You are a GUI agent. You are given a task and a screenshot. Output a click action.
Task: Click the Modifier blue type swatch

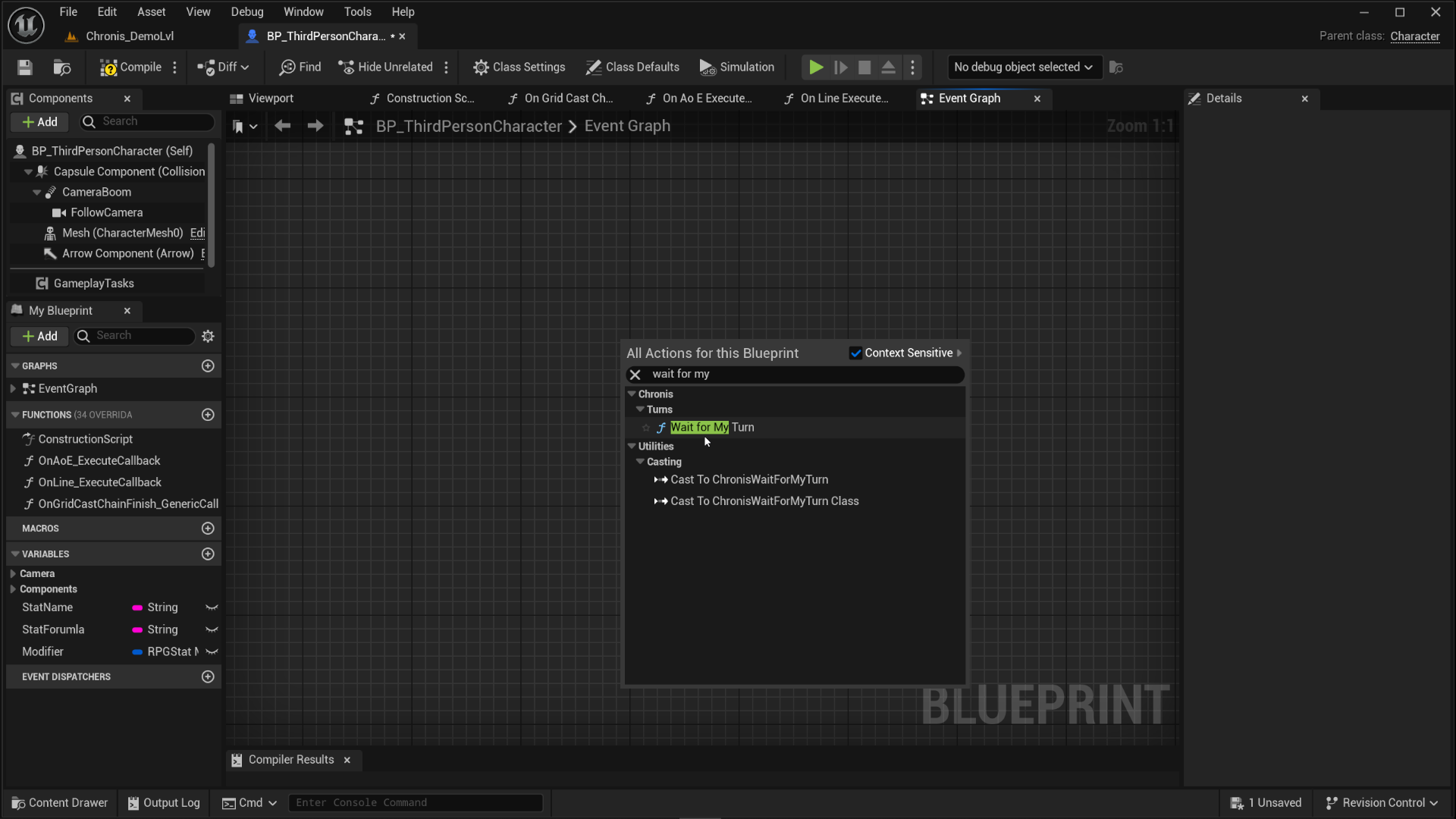[137, 652]
